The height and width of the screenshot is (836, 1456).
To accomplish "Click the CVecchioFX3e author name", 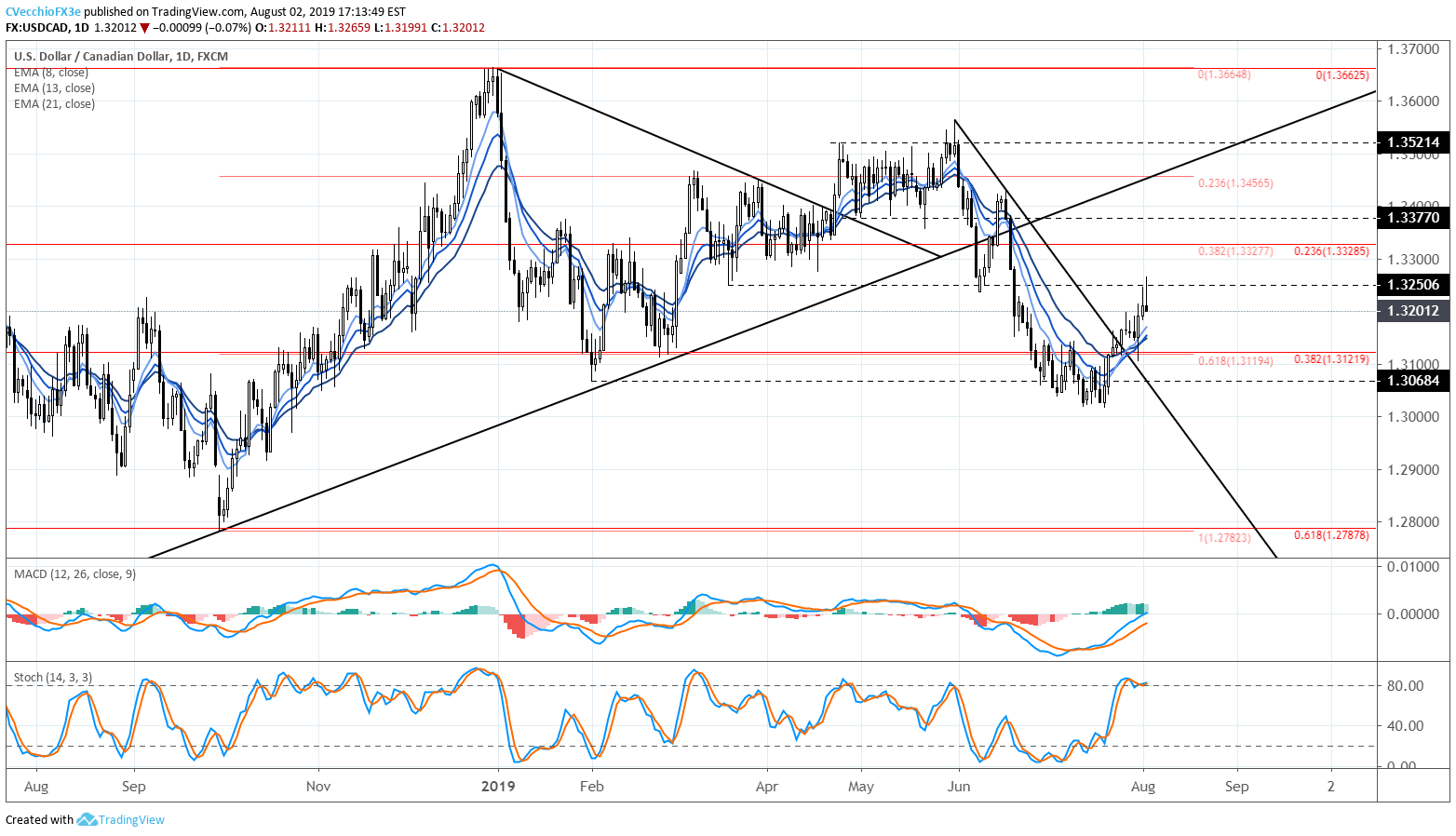I will (x=43, y=12).
